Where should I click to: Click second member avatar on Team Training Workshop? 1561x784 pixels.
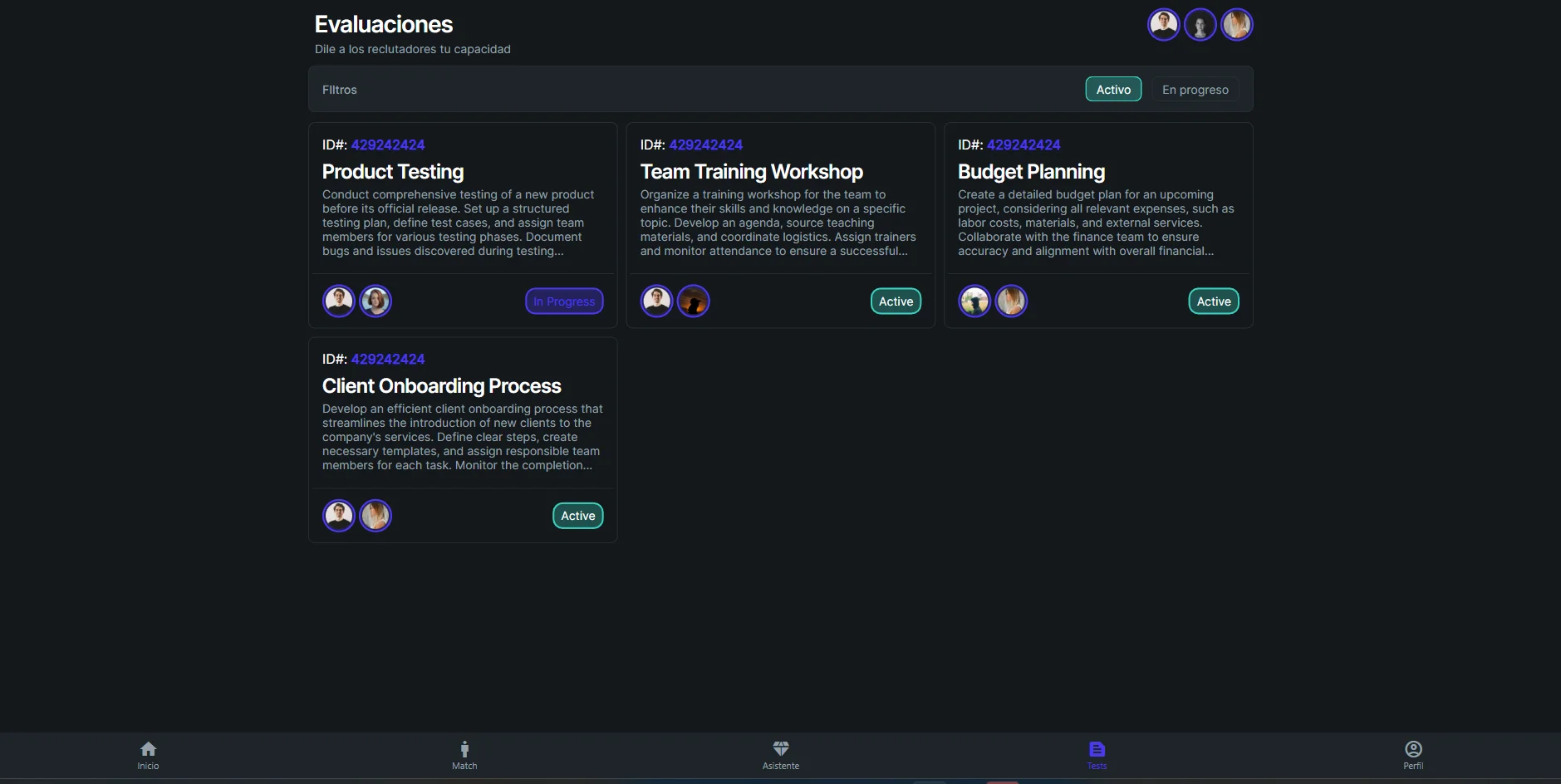[694, 301]
